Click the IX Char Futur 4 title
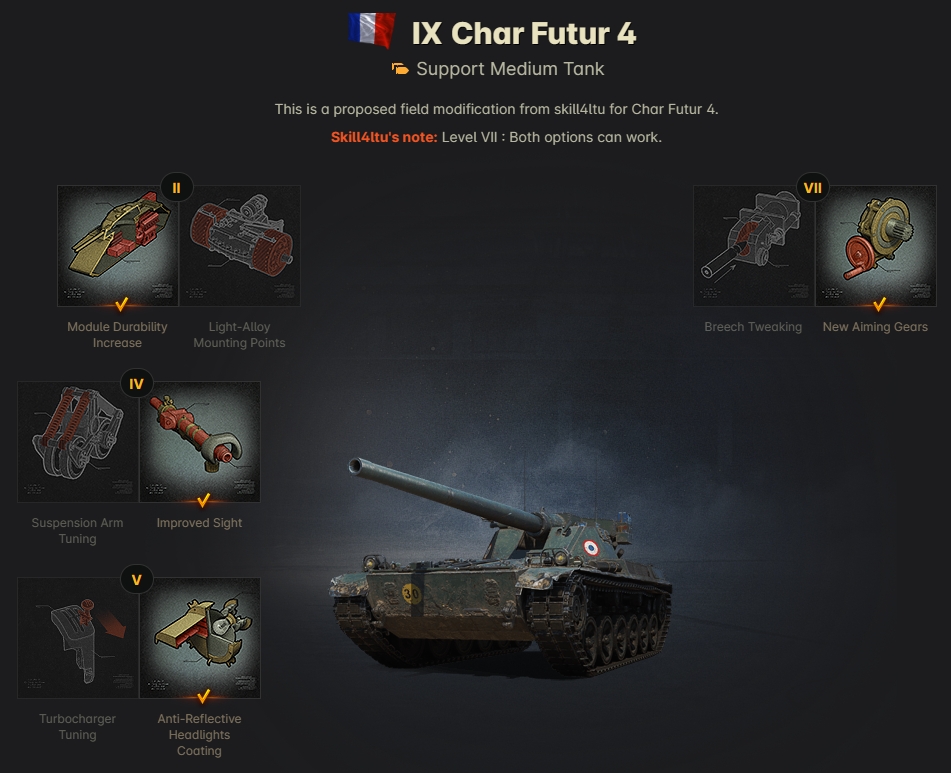Screen dimensions: 951x773 [x=524, y=33]
